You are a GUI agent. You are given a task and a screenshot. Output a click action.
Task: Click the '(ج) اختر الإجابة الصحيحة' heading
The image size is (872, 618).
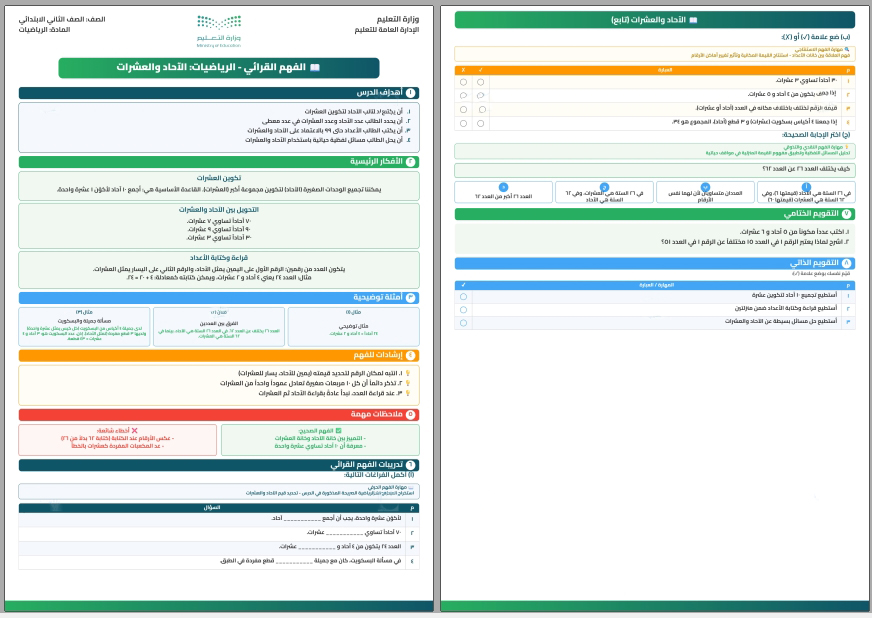click(x=816, y=135)
